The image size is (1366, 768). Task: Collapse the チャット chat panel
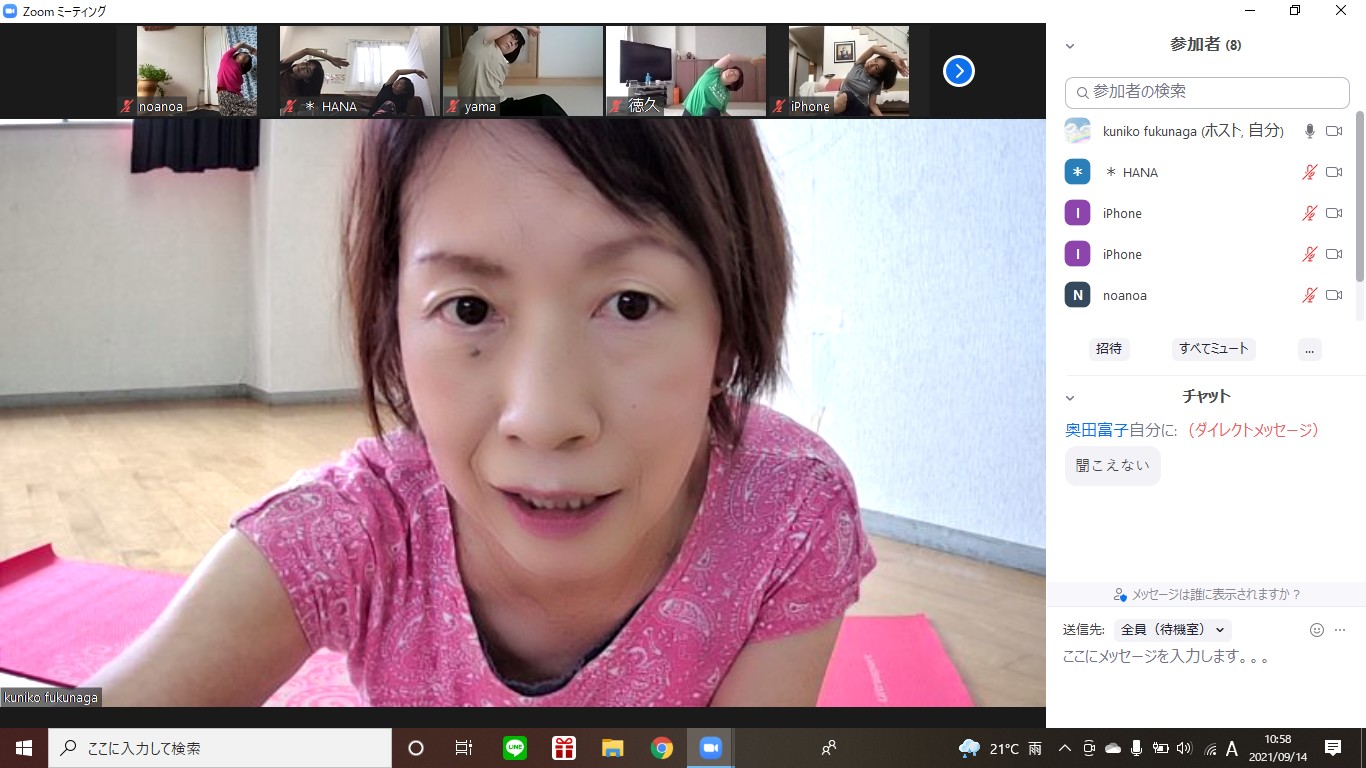[1070, 397]
